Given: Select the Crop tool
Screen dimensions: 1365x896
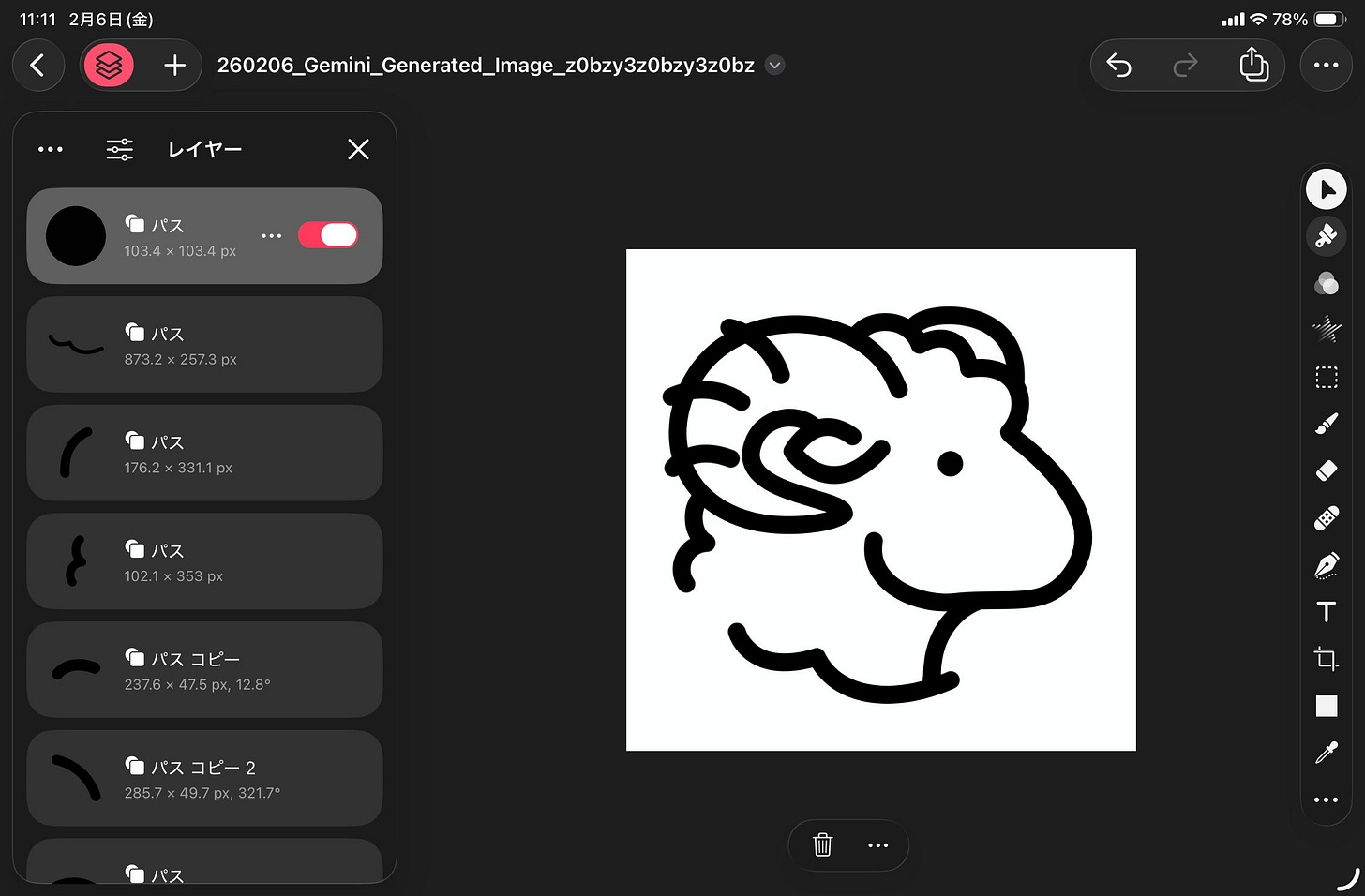Looking at the screenshot, I should [1327, 659].
